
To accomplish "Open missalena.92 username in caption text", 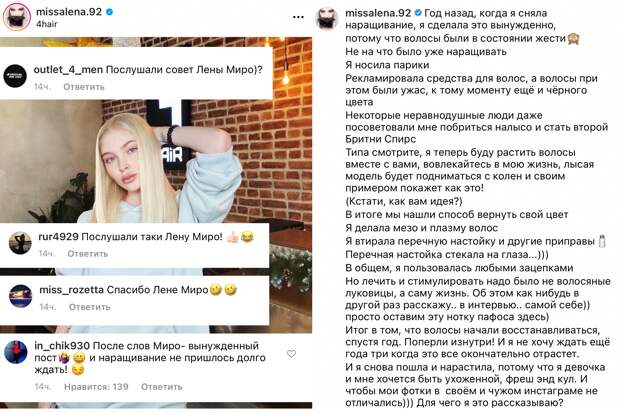I will click(378, 13).
